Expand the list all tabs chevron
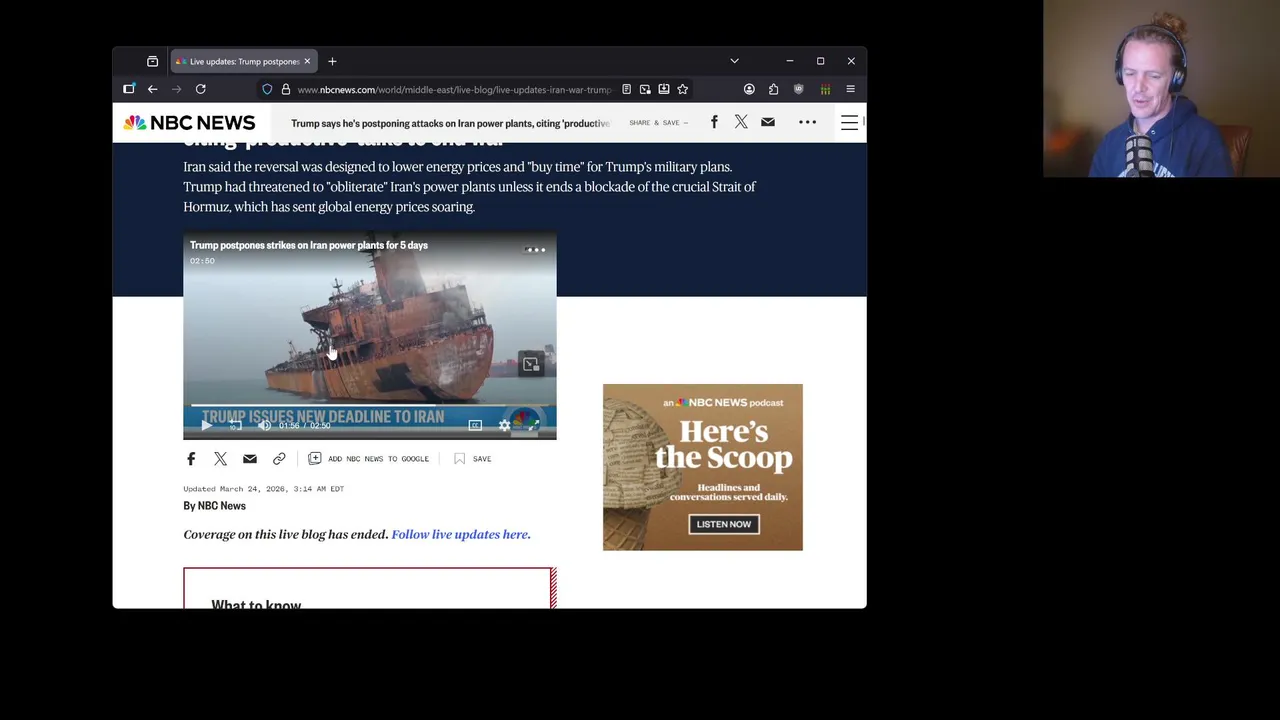1280x720 pixels. click(734, 61)
